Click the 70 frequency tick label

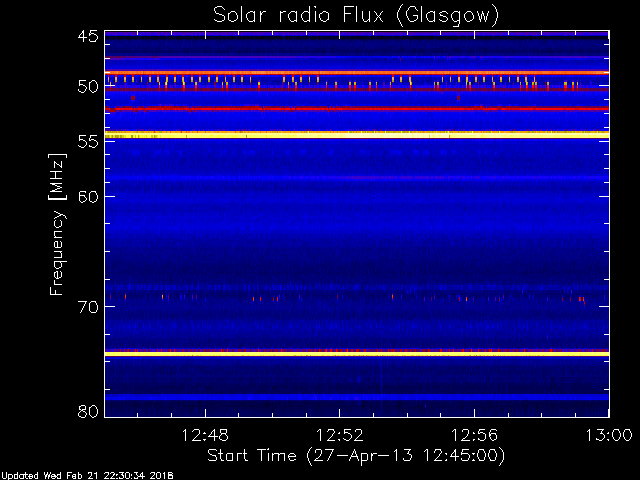pyautogui.click(x=88, y=307)
